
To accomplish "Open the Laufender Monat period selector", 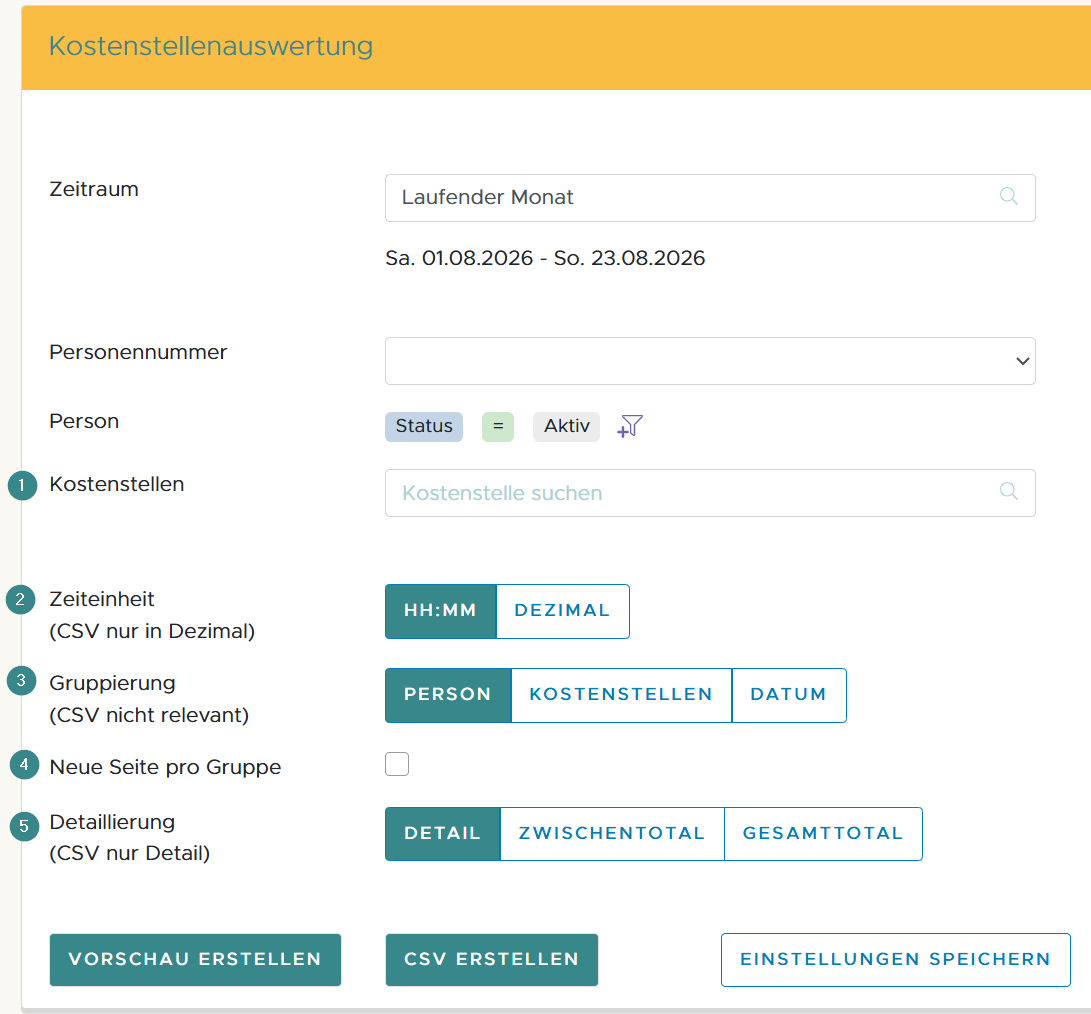I will (710, 198).
